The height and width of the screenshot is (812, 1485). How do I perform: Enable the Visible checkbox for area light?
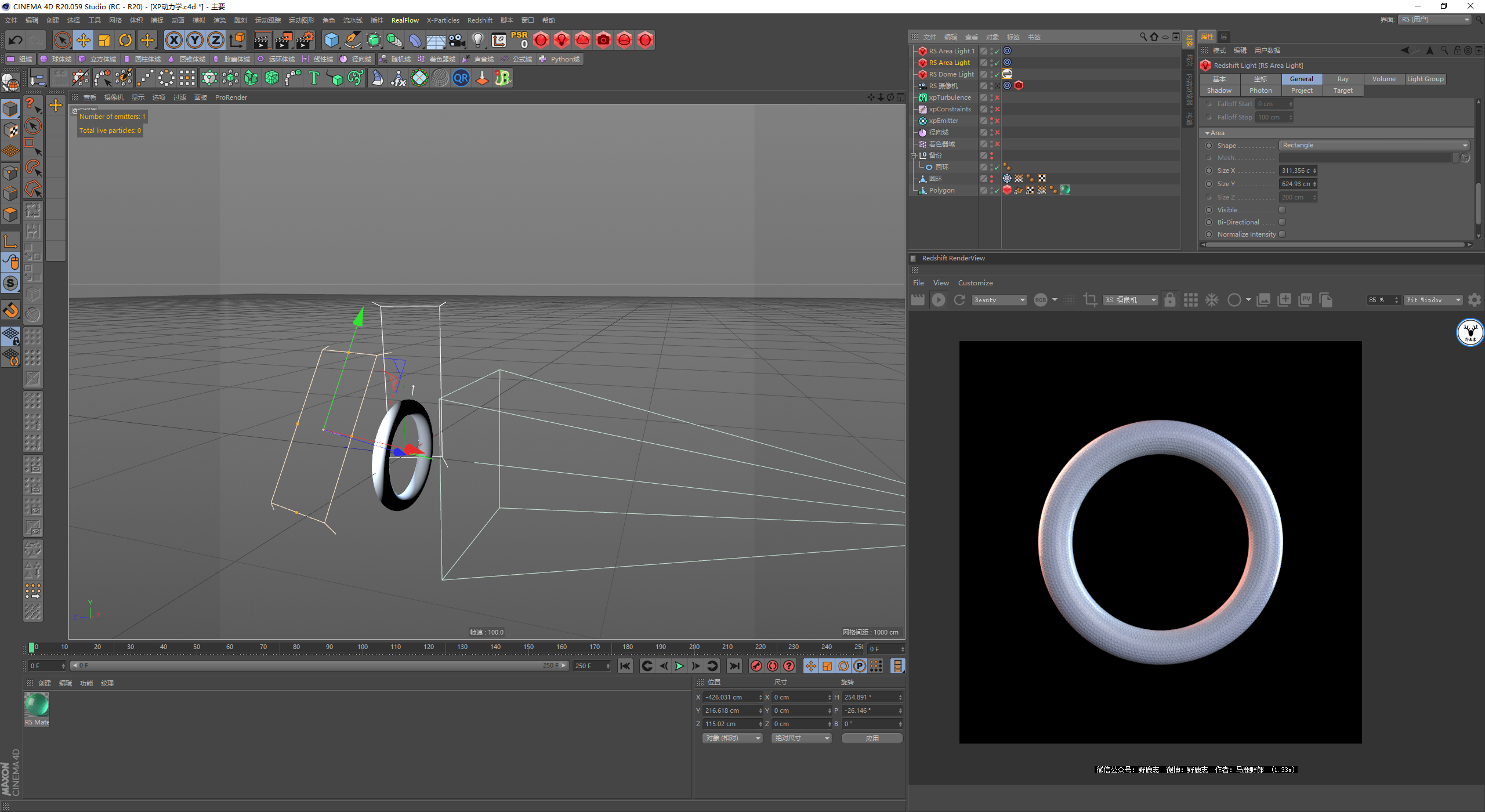1283,210
